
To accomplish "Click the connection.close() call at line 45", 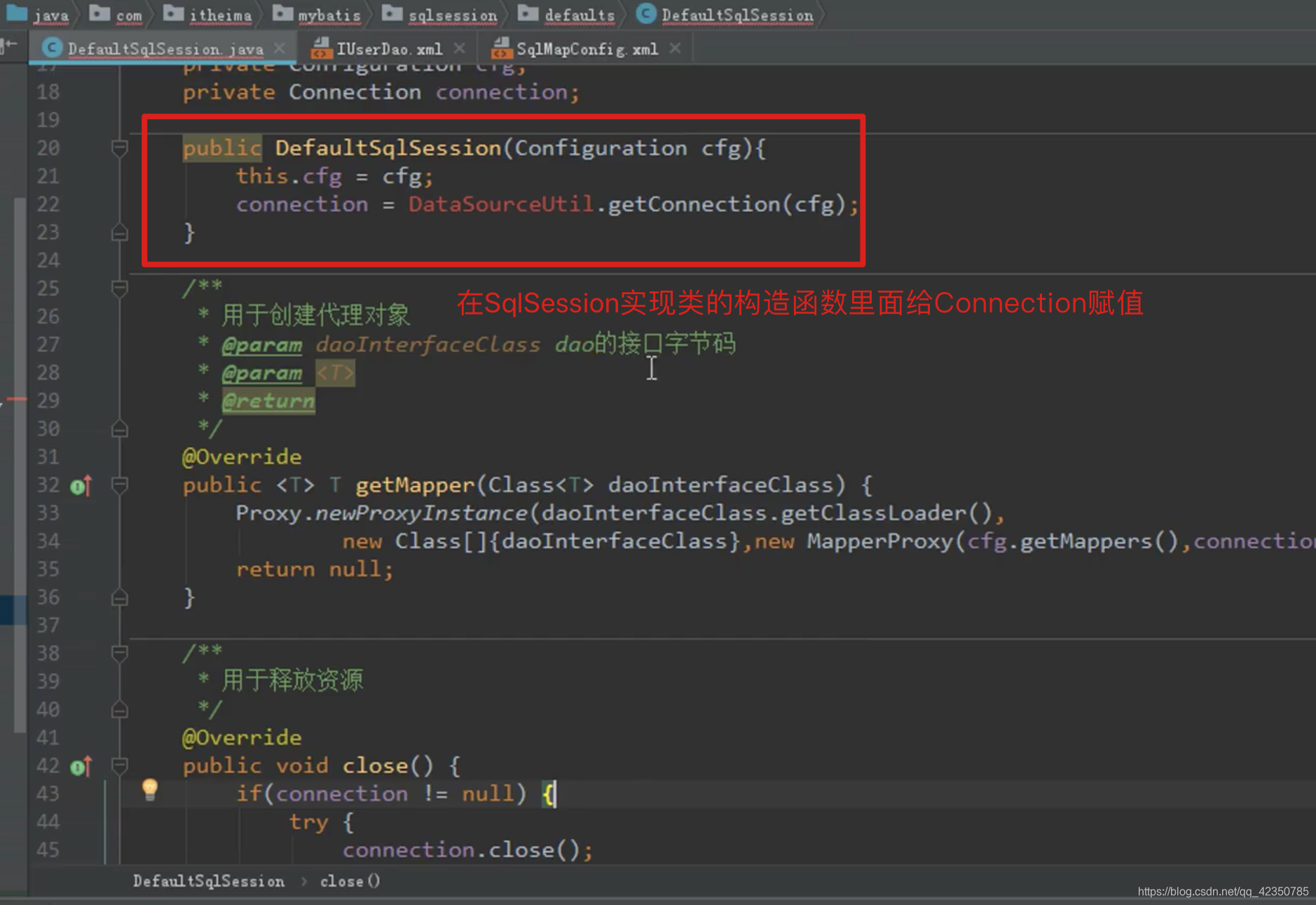I will point(467,850).
